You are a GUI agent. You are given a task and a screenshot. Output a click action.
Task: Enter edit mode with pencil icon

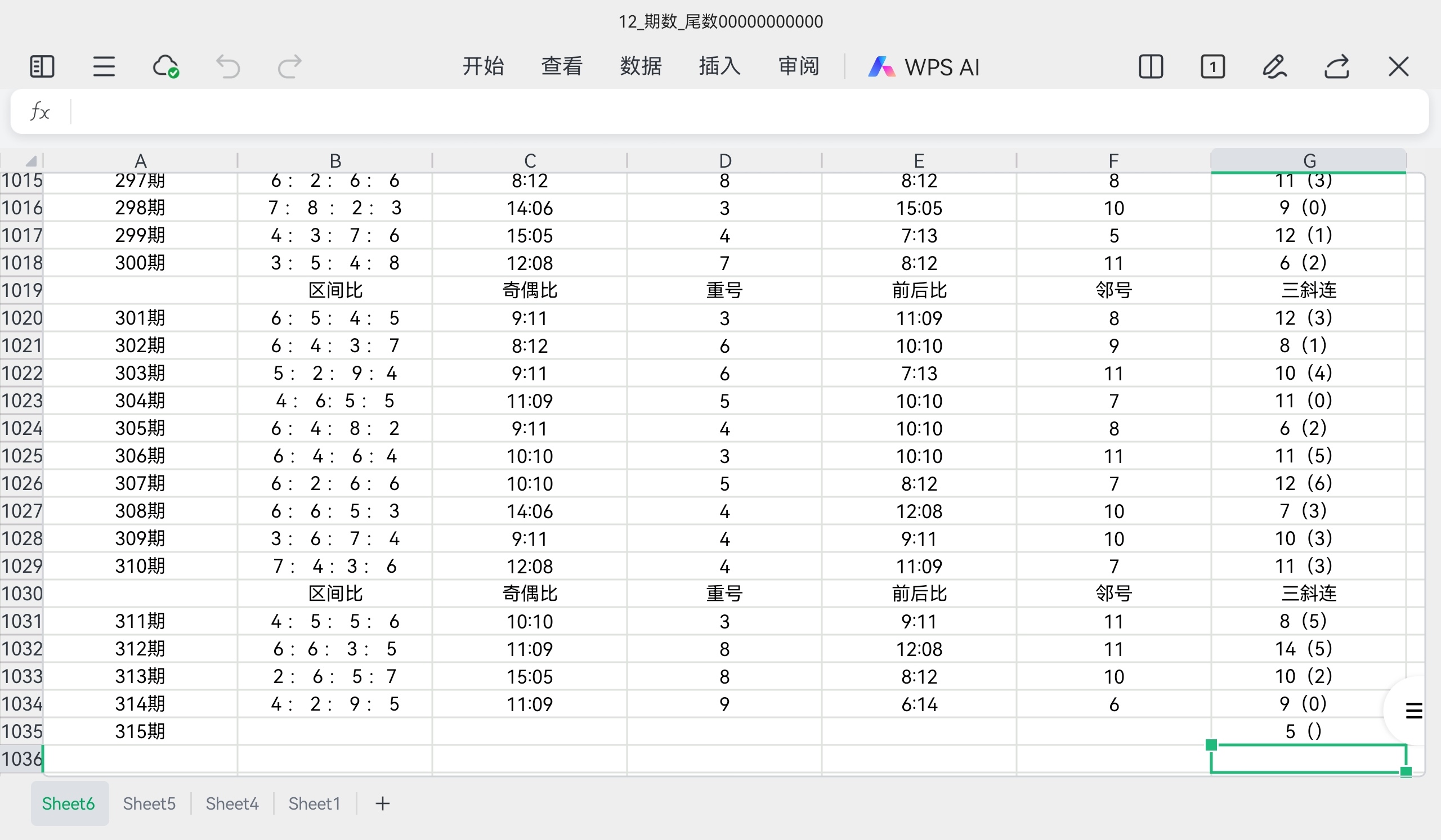coord(1274,67)
